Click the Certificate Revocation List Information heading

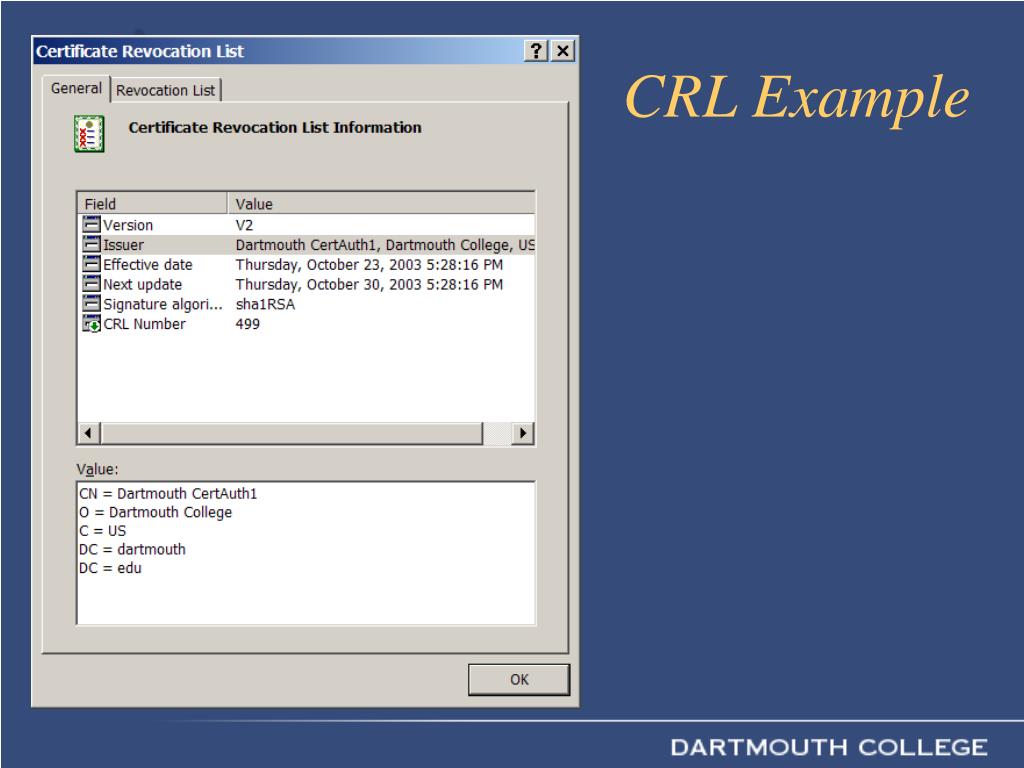point(275,127)
